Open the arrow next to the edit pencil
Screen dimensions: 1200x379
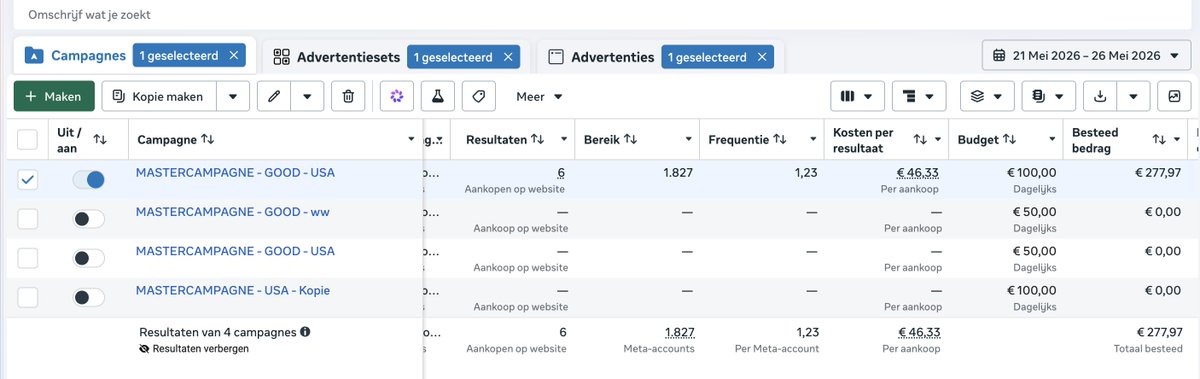click(307, 97)
